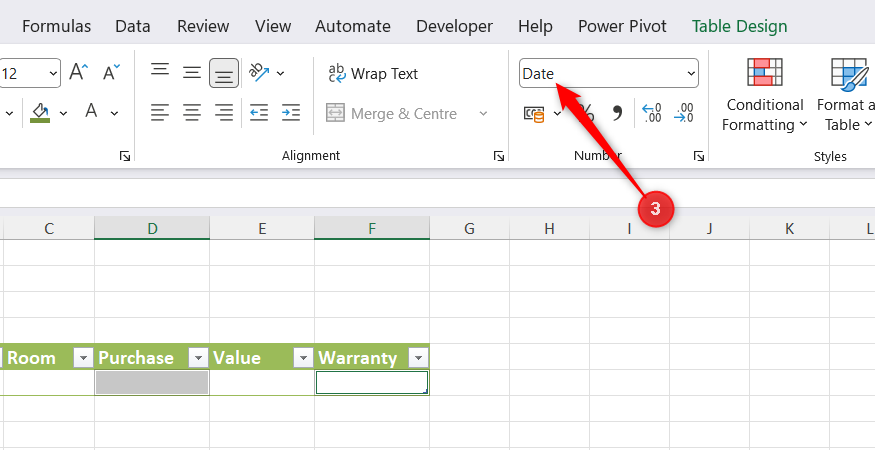Click the Warranty table header cell
Viewport: 875px width, 450px height.
click(372, 357)
